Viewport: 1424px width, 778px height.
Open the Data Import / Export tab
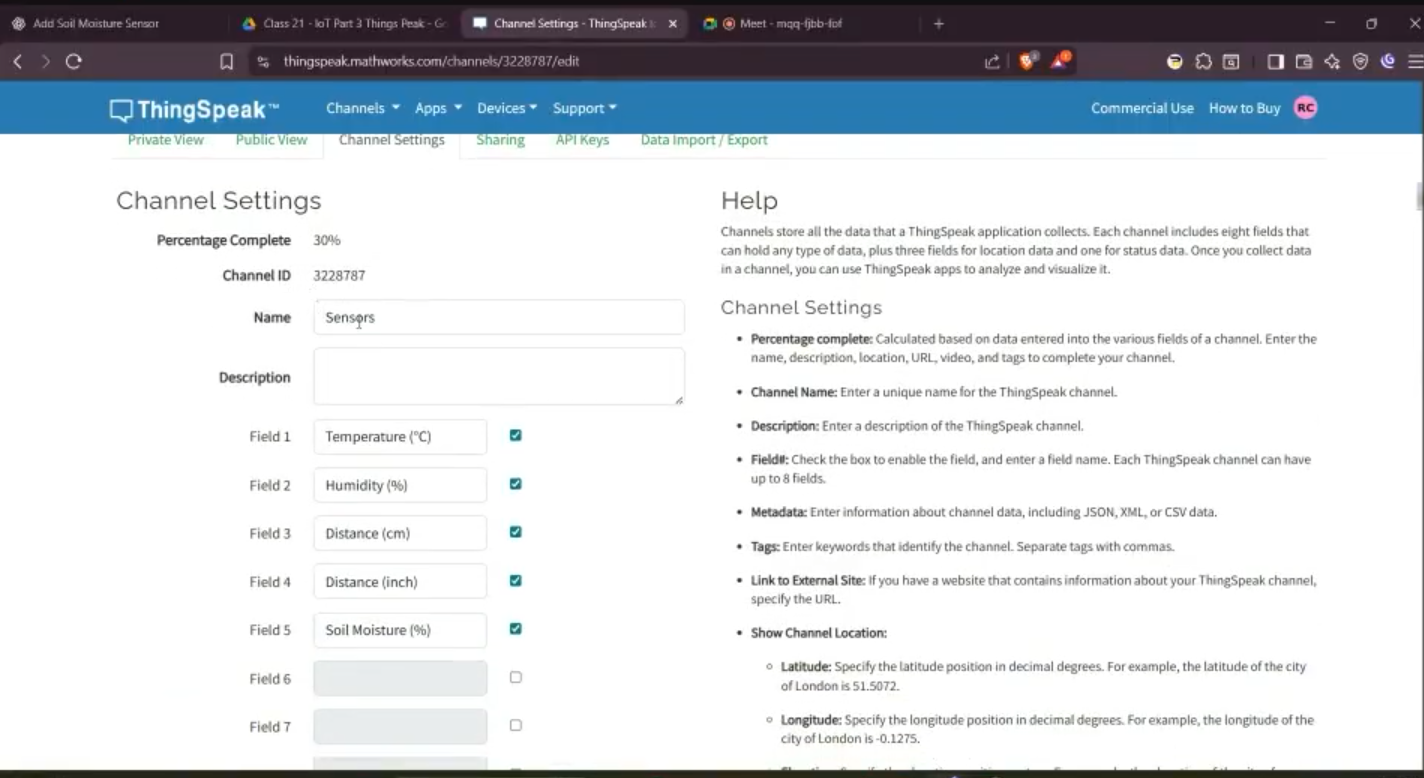(x=704, y=140)
